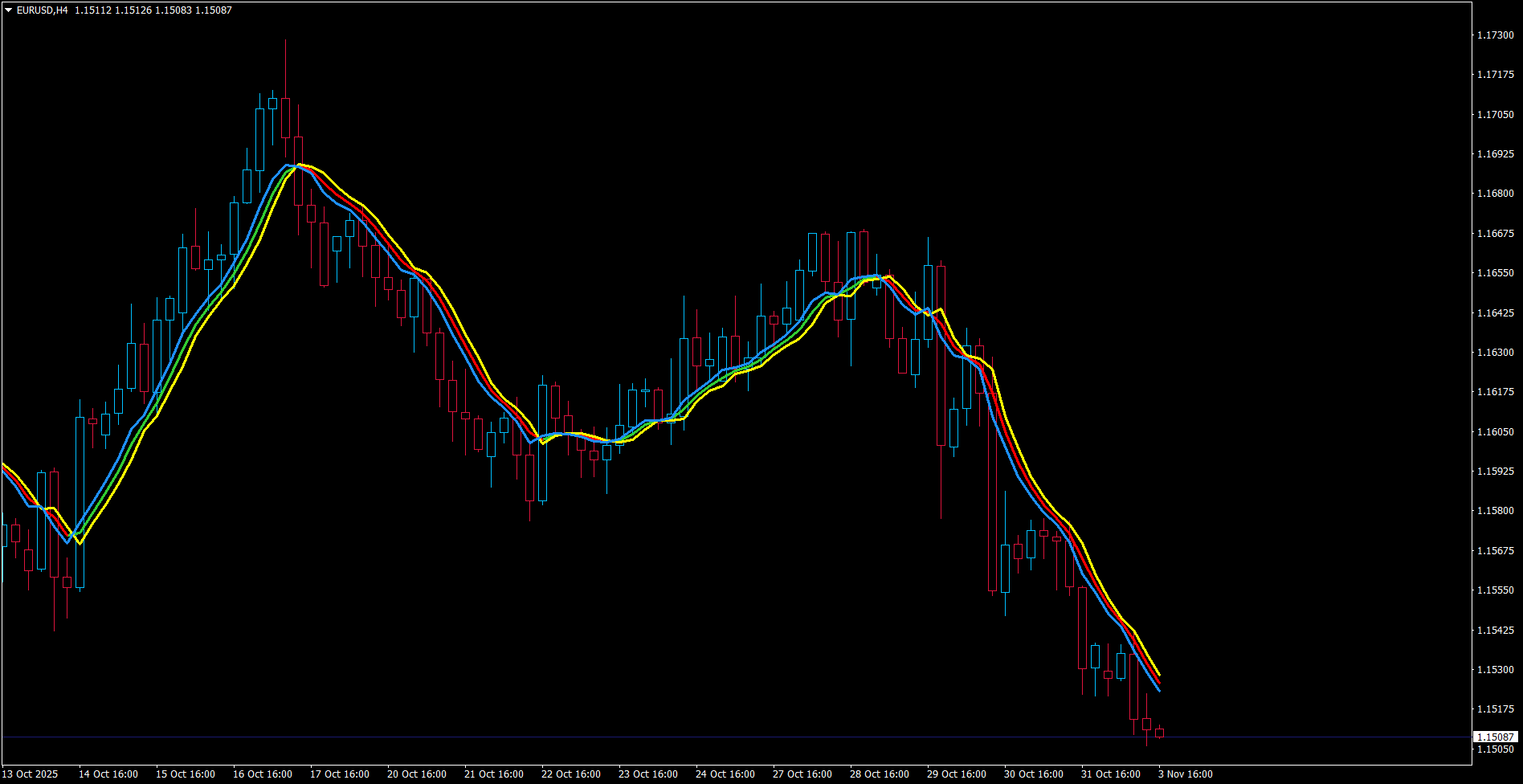The image size is (1523, 784).
Task: Click the 16 Oct 16:00 time label
Action: 263,774
